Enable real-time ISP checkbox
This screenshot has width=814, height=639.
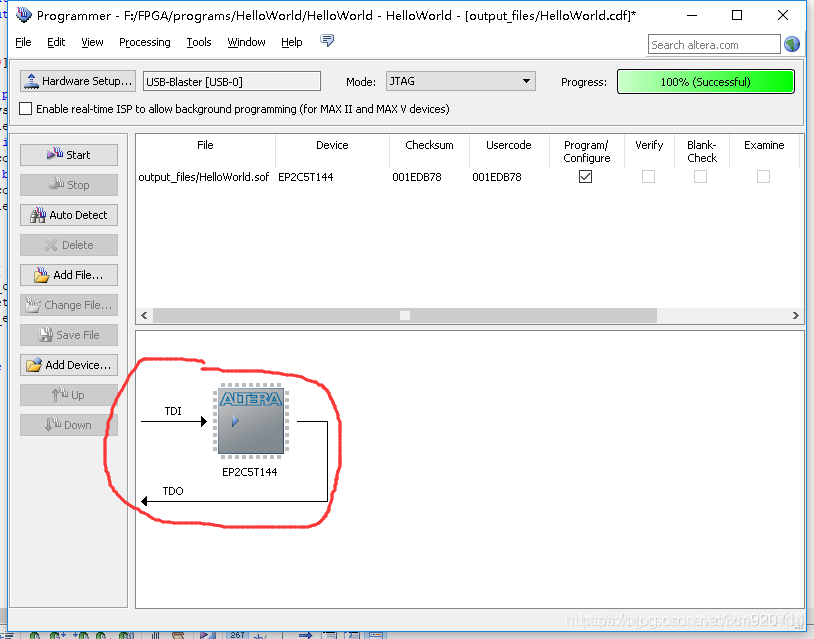(x=25, y=108)
